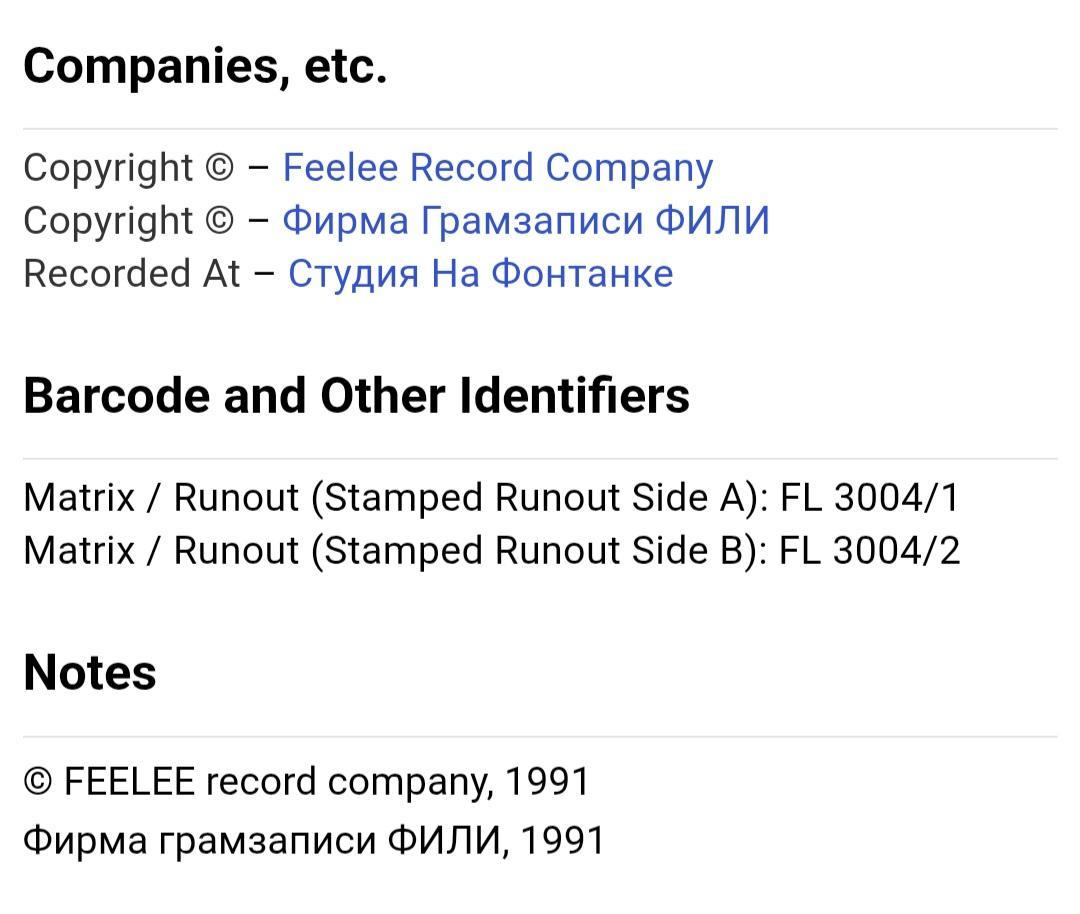
Task: Follow the Студия На Фонтанке studio link
Action: tap(480, 273)
